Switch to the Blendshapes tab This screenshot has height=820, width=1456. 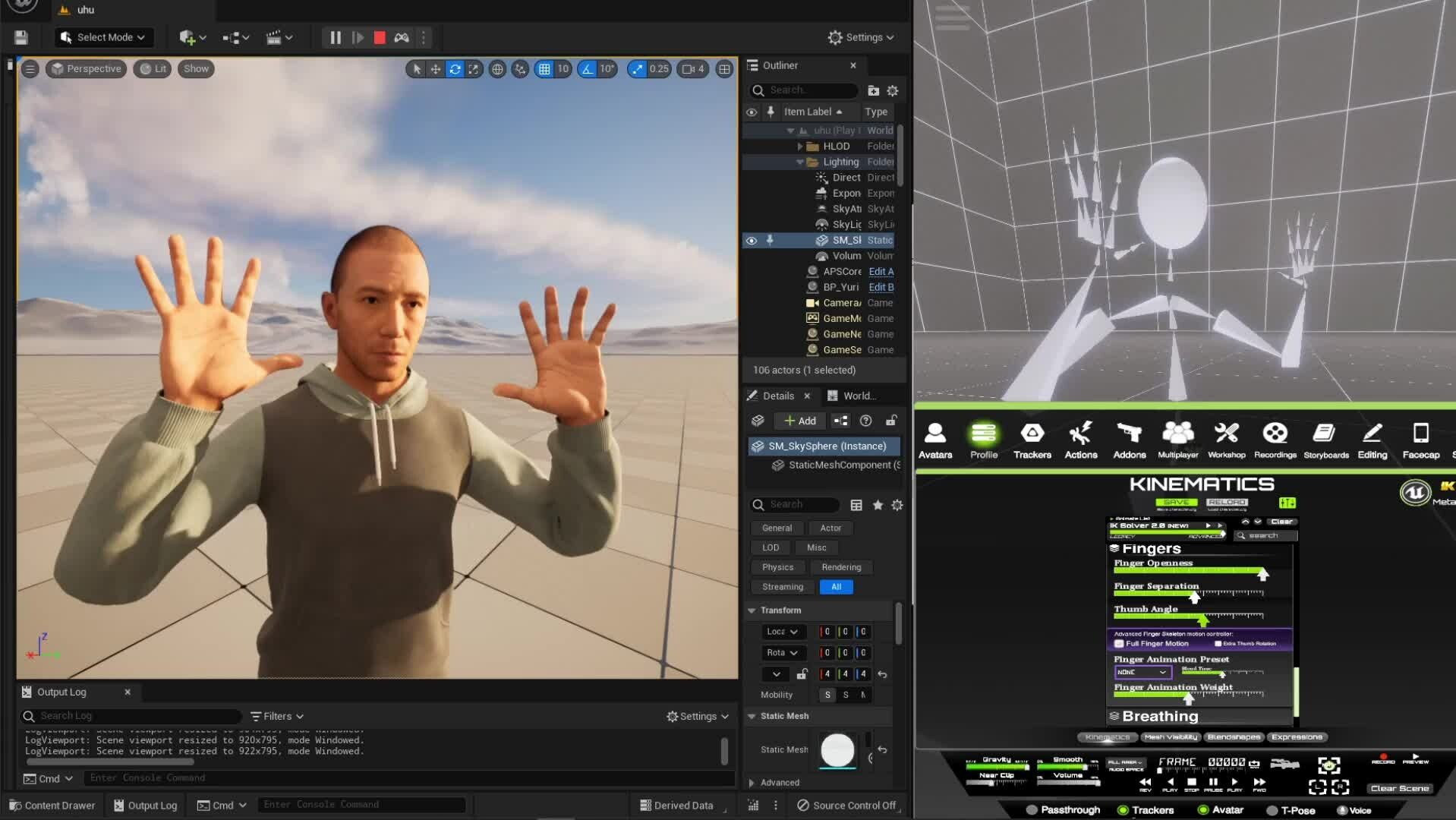tap(1233, 737)
